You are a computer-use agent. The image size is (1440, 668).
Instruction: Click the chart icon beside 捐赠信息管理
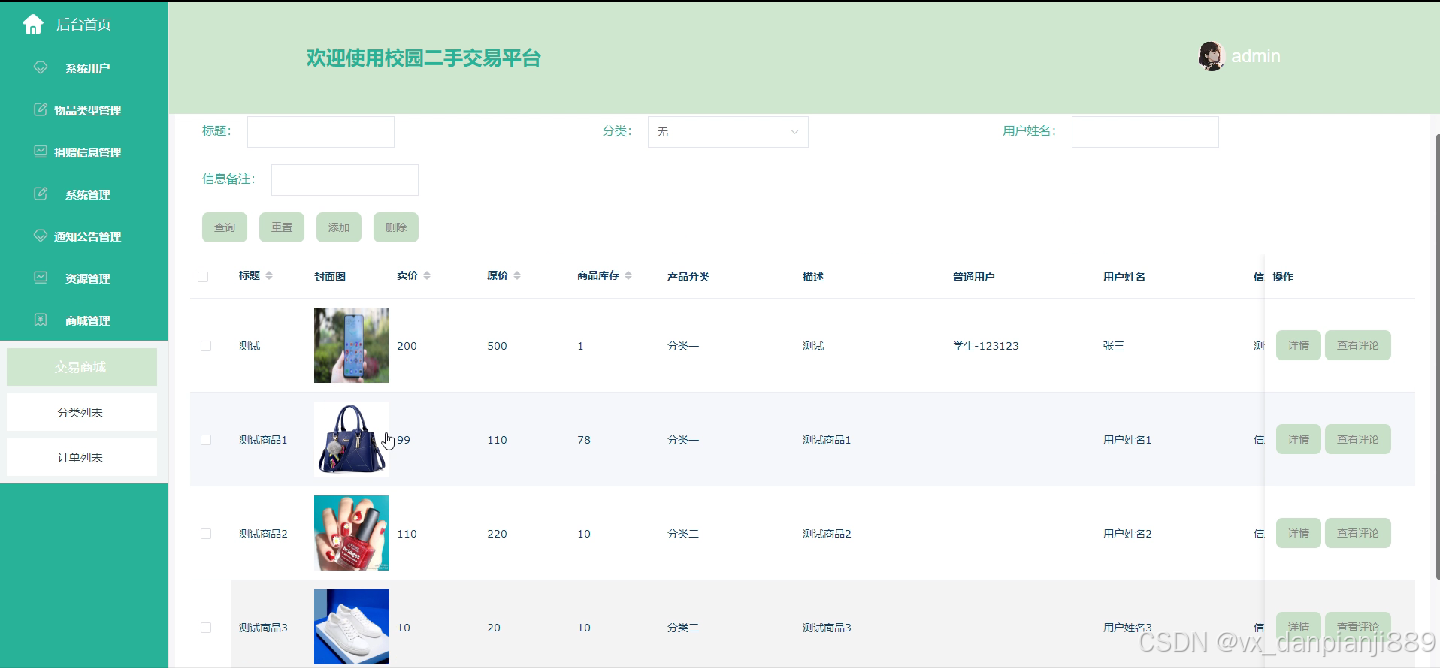[41, 151]
